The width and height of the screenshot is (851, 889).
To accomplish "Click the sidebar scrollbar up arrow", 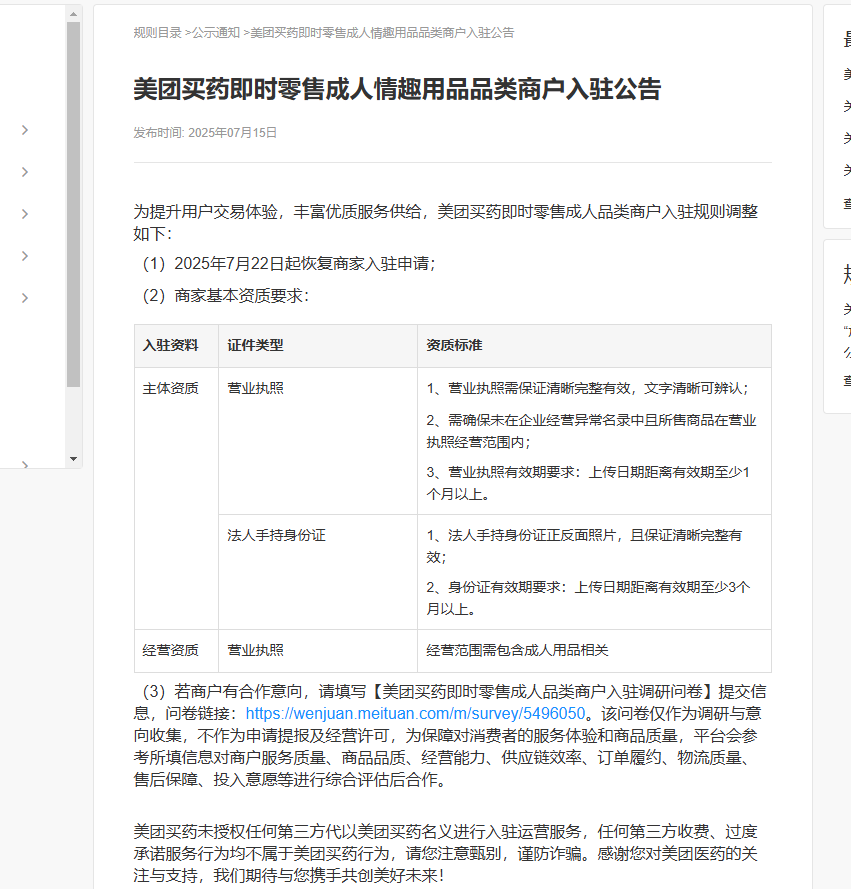I will [71, 14].
